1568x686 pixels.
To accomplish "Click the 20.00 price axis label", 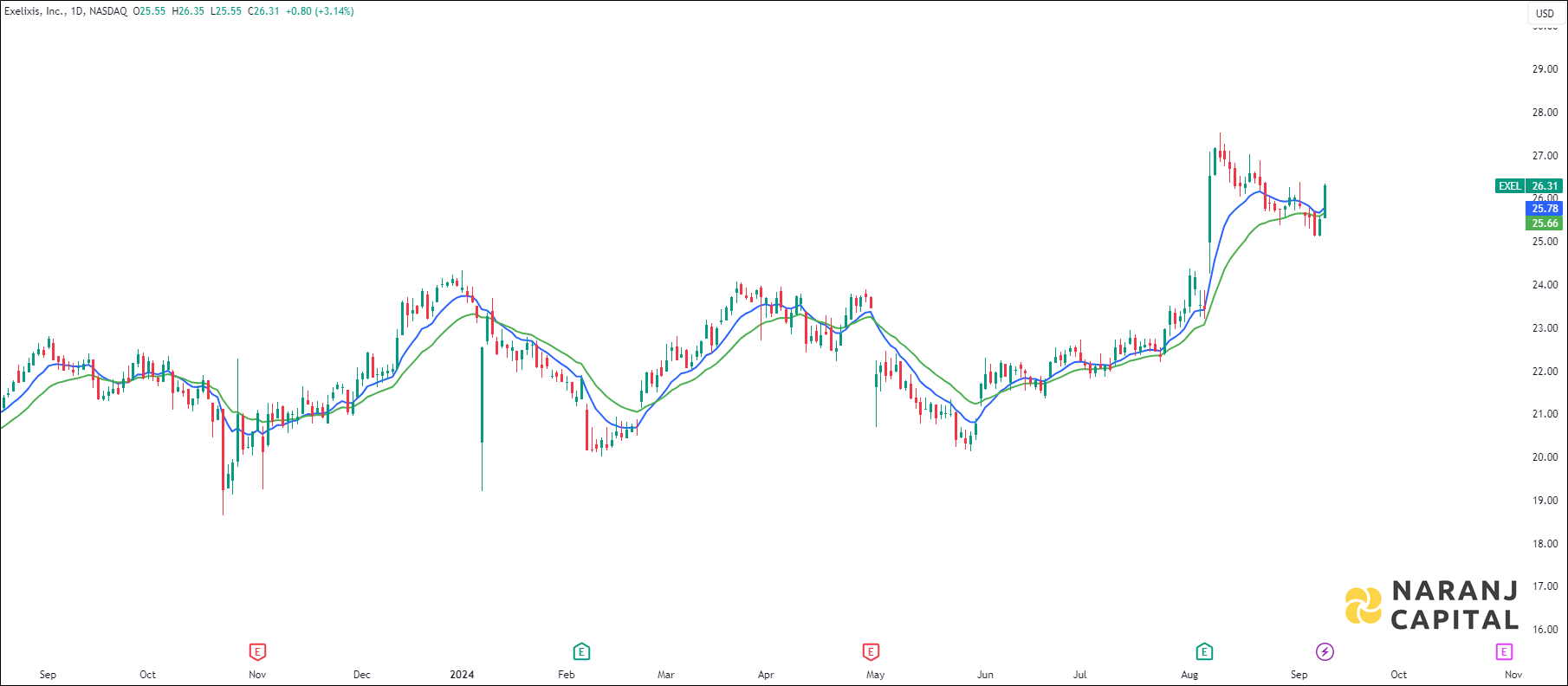I will point(1545,457).
